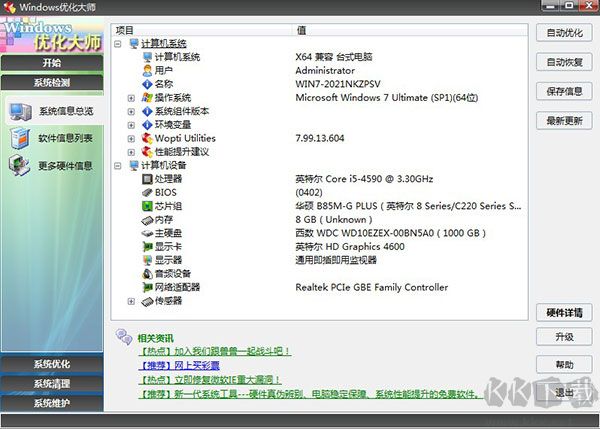Select the Microsoft Windows 7 Ultimate value

[386, 98]
